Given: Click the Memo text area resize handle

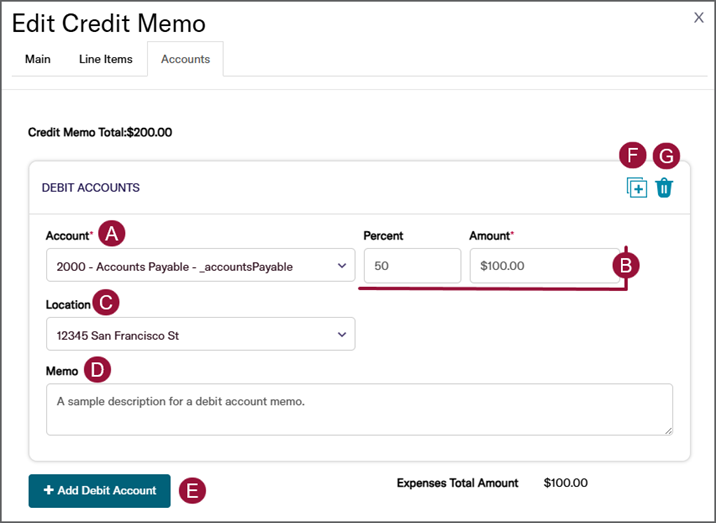Looking at the screenshot, I should [667, 430].
